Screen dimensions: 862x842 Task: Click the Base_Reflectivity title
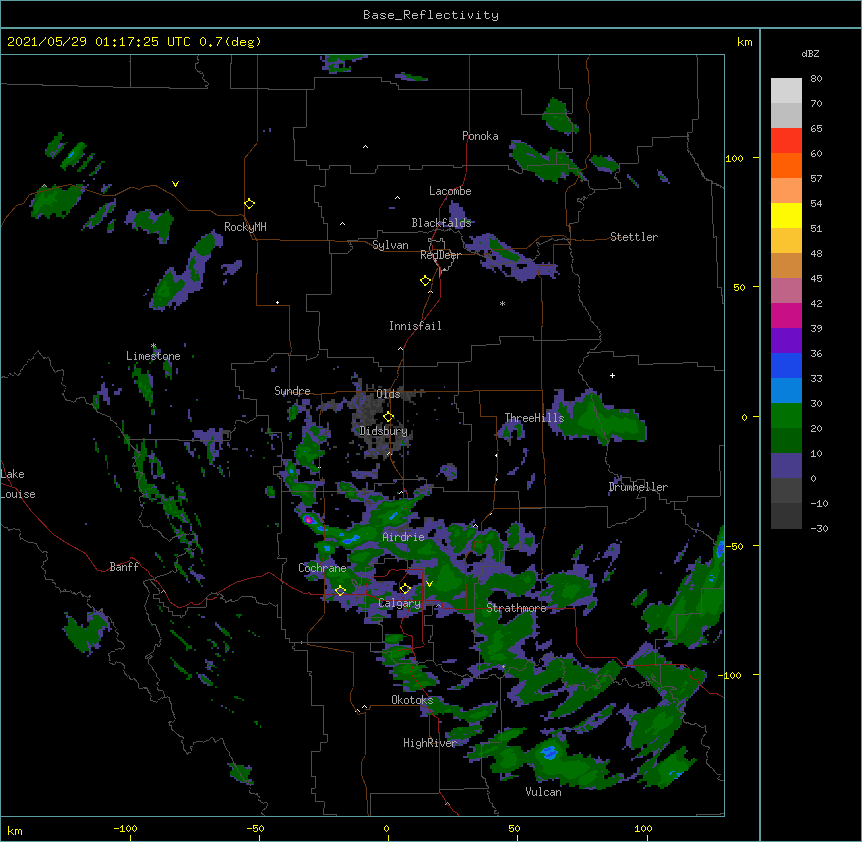click(431, 15)
